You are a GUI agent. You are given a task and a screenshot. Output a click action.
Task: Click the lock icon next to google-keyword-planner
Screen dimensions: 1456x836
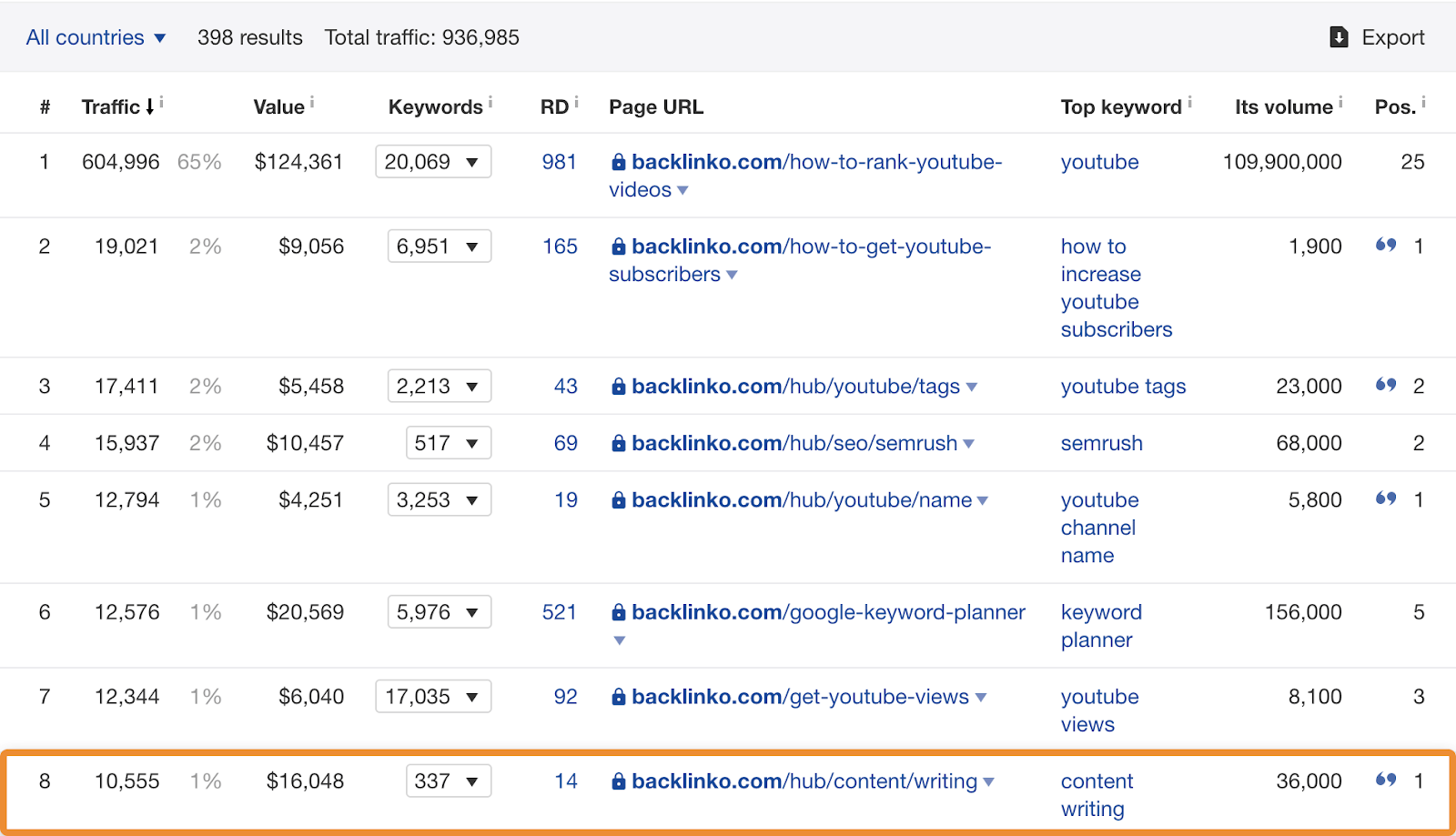point(618,612)
